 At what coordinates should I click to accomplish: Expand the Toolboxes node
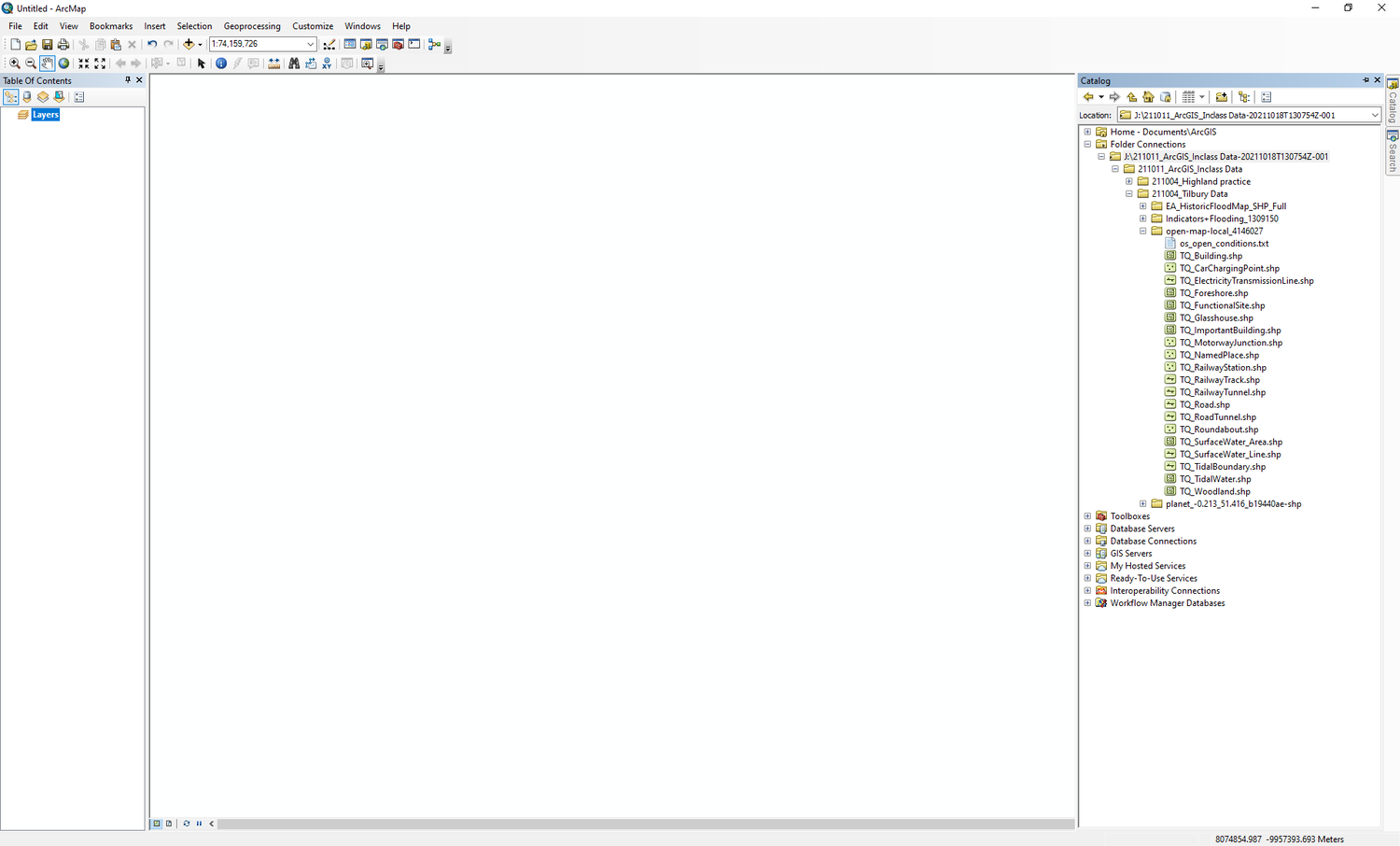pyautogui.click(x=1087, y=515)
